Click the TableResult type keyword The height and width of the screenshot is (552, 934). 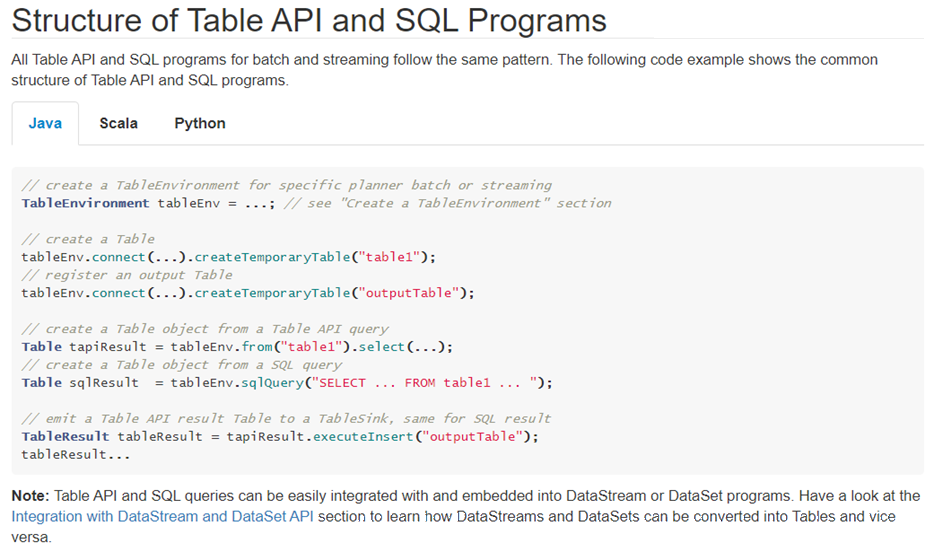[66, 436]
